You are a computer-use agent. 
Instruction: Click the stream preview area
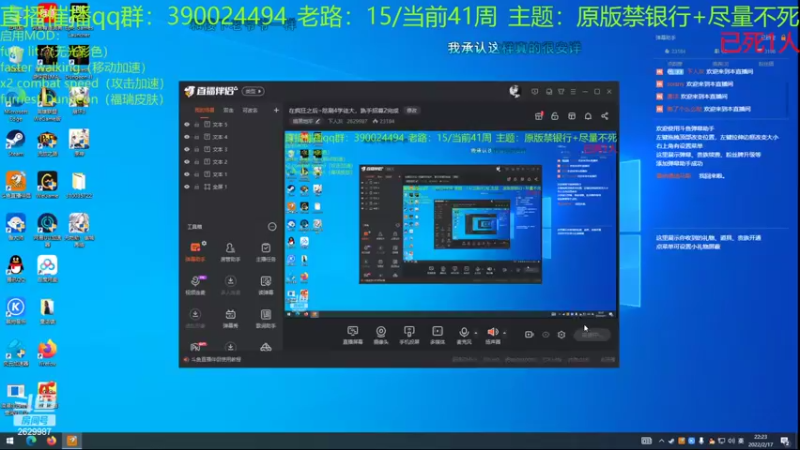click(451, 224)
